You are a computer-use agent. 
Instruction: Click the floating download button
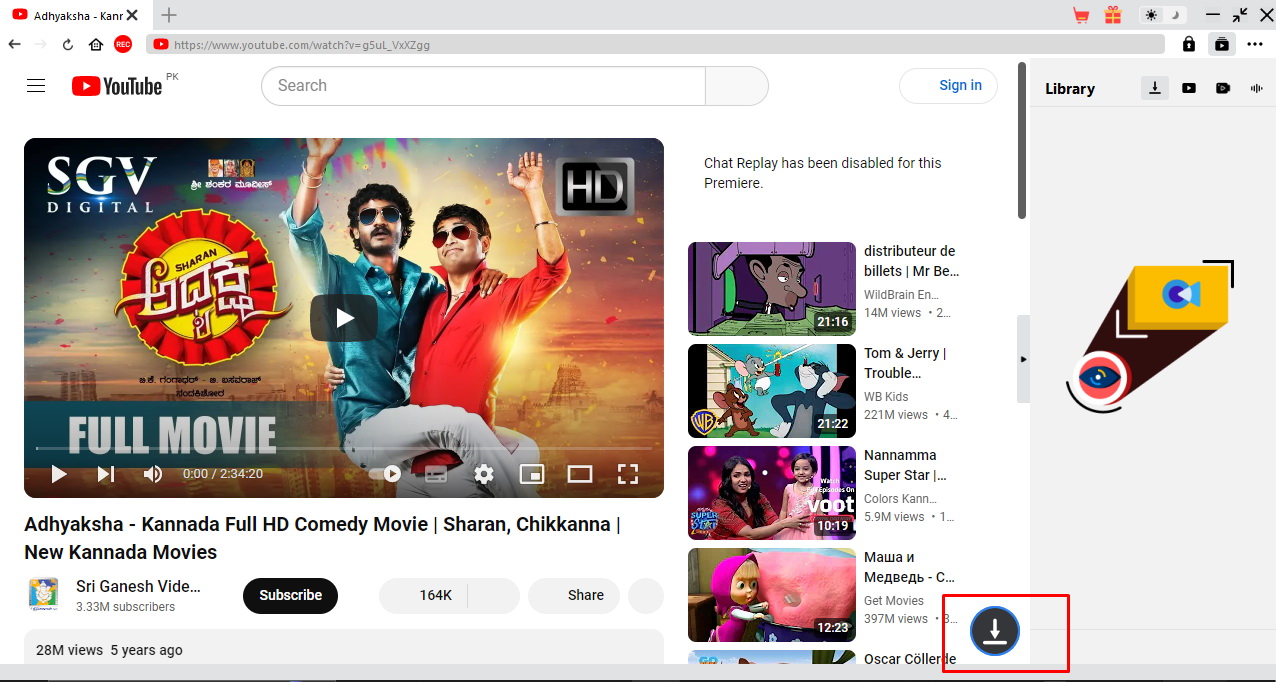point(994,631)
